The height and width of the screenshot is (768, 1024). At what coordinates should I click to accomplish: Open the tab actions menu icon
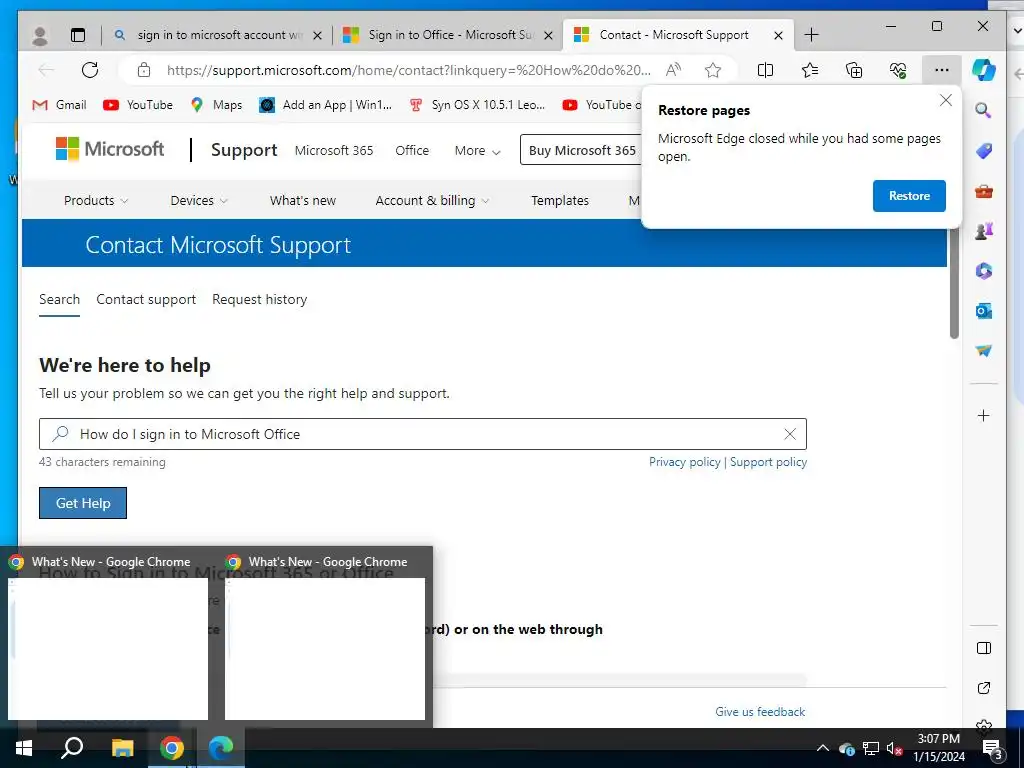tap(78, 35)
